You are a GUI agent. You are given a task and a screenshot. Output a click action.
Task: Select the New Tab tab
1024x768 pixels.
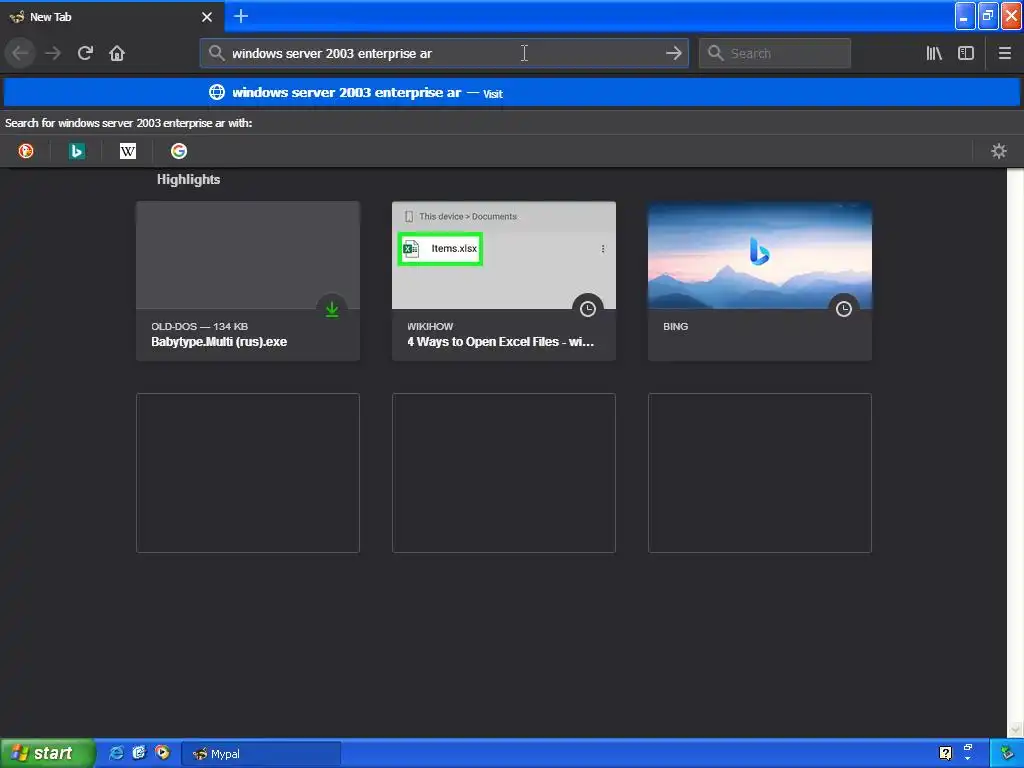(111, 17)
